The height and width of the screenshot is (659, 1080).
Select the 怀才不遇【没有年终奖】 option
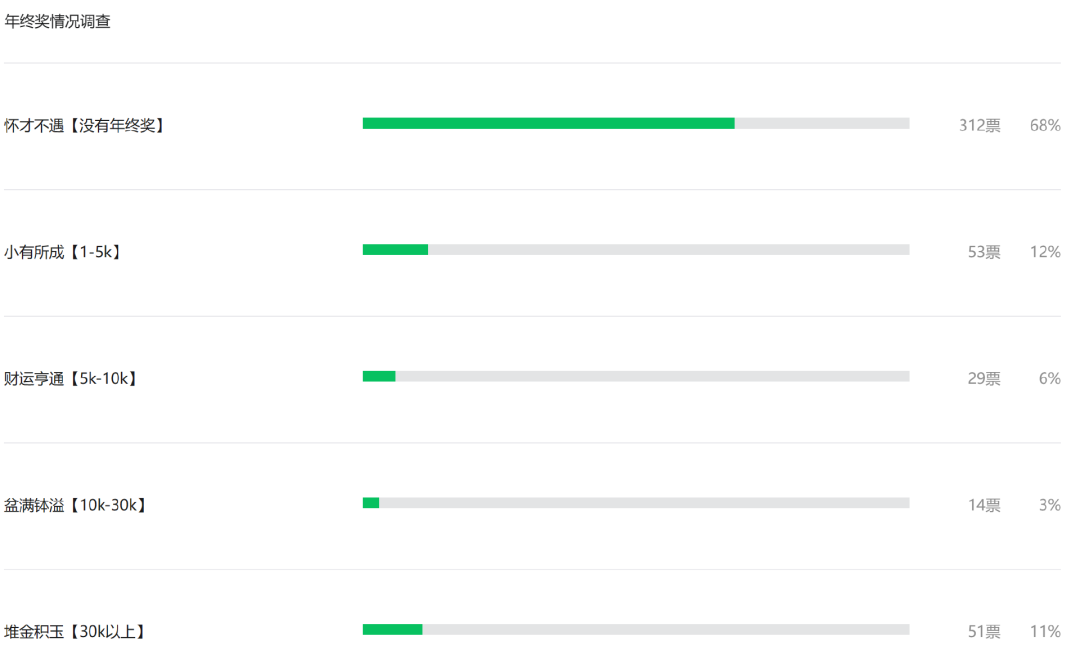85,125
